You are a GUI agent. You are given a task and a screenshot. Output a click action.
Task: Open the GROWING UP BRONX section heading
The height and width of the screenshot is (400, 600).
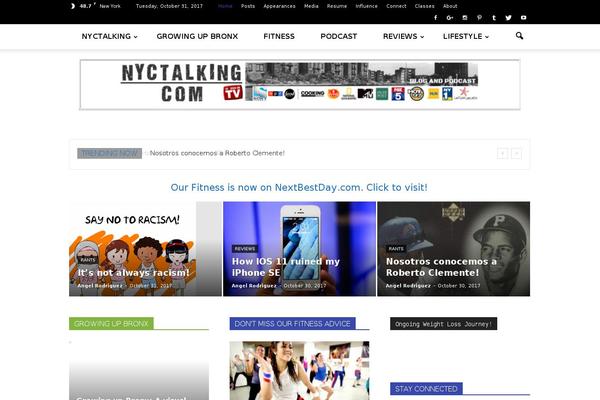click(111, 323)
